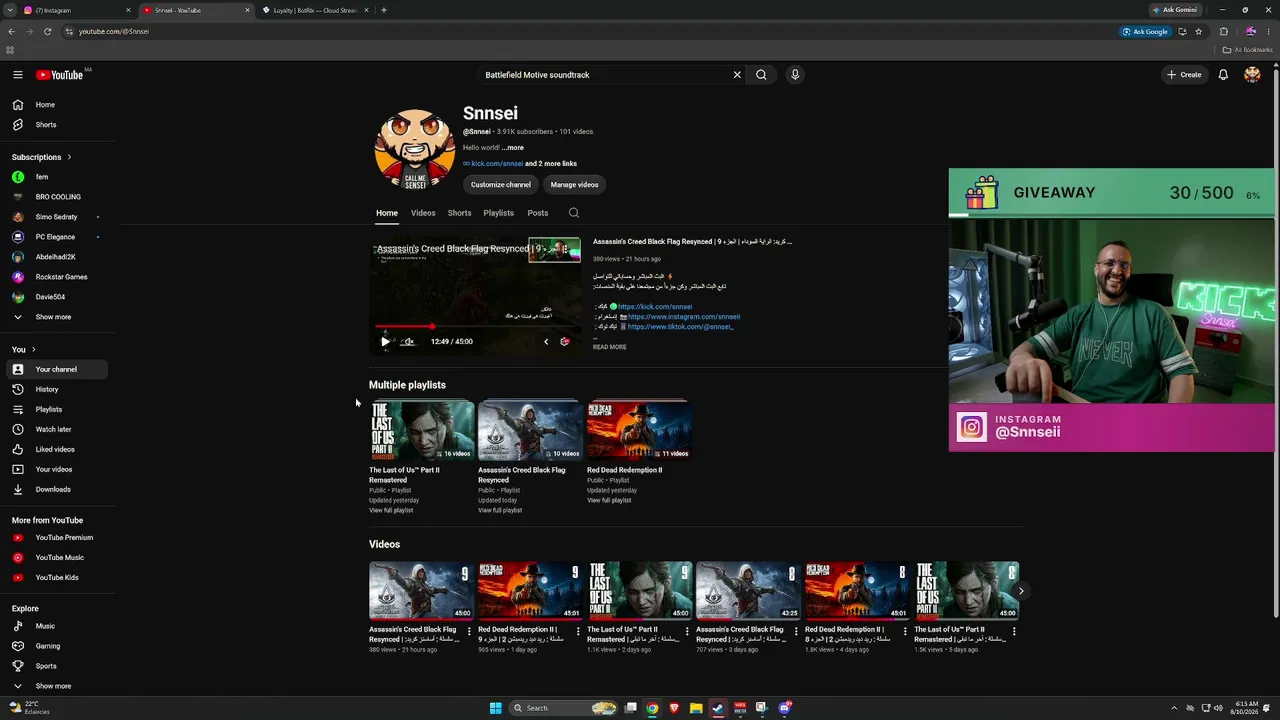This screenshot has width=1280, height=720.
Task: Open The Last of Us Part II playlist thumbnail
Action: coord(422,430)
